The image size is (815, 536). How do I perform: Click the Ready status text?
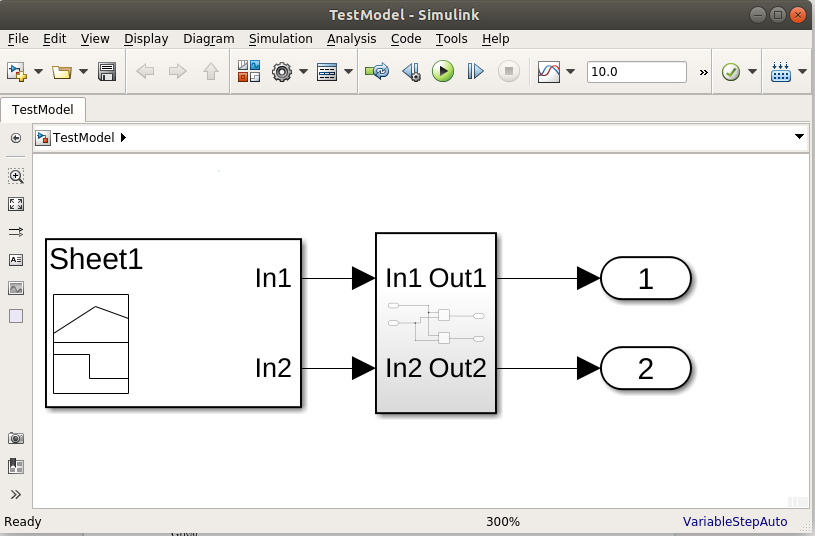pos(23,521)
